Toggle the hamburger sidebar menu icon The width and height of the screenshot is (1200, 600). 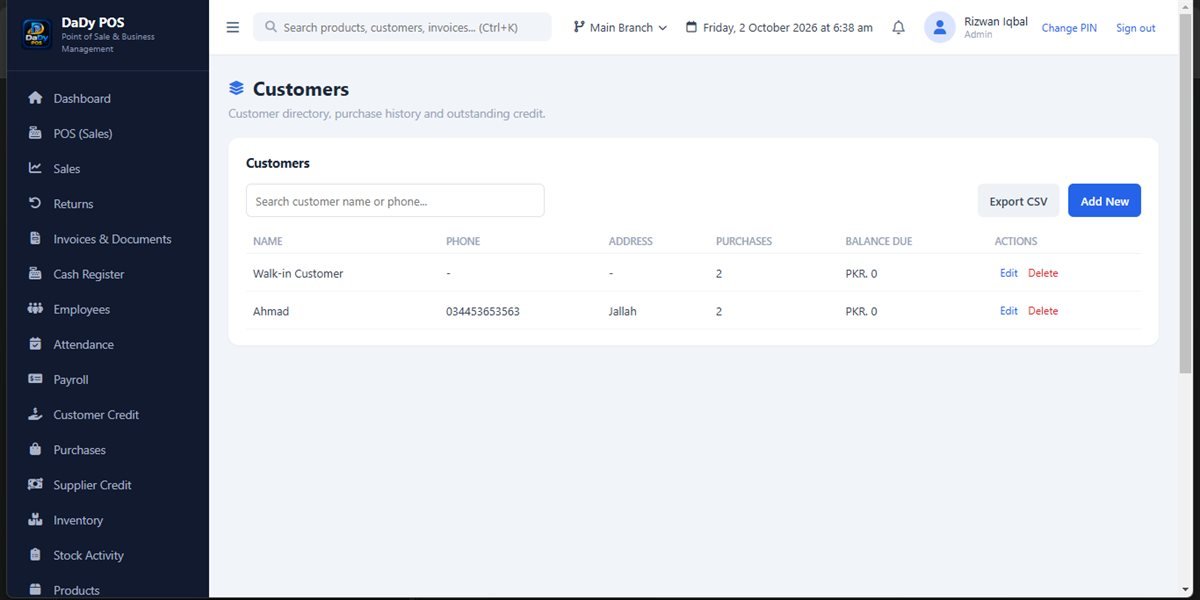coord(233,27)
